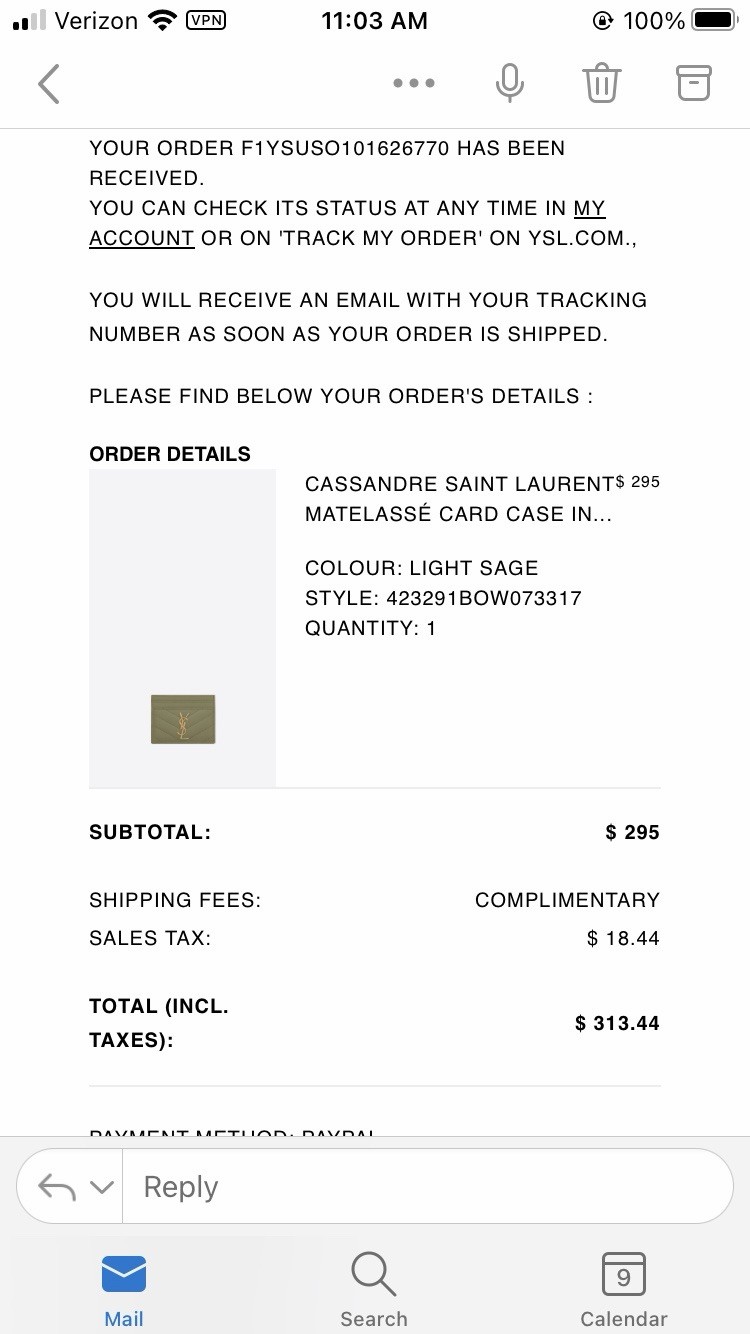Tap the reply arrow icon
This screenshot has width=750, height=1334.
[57, 1187]
